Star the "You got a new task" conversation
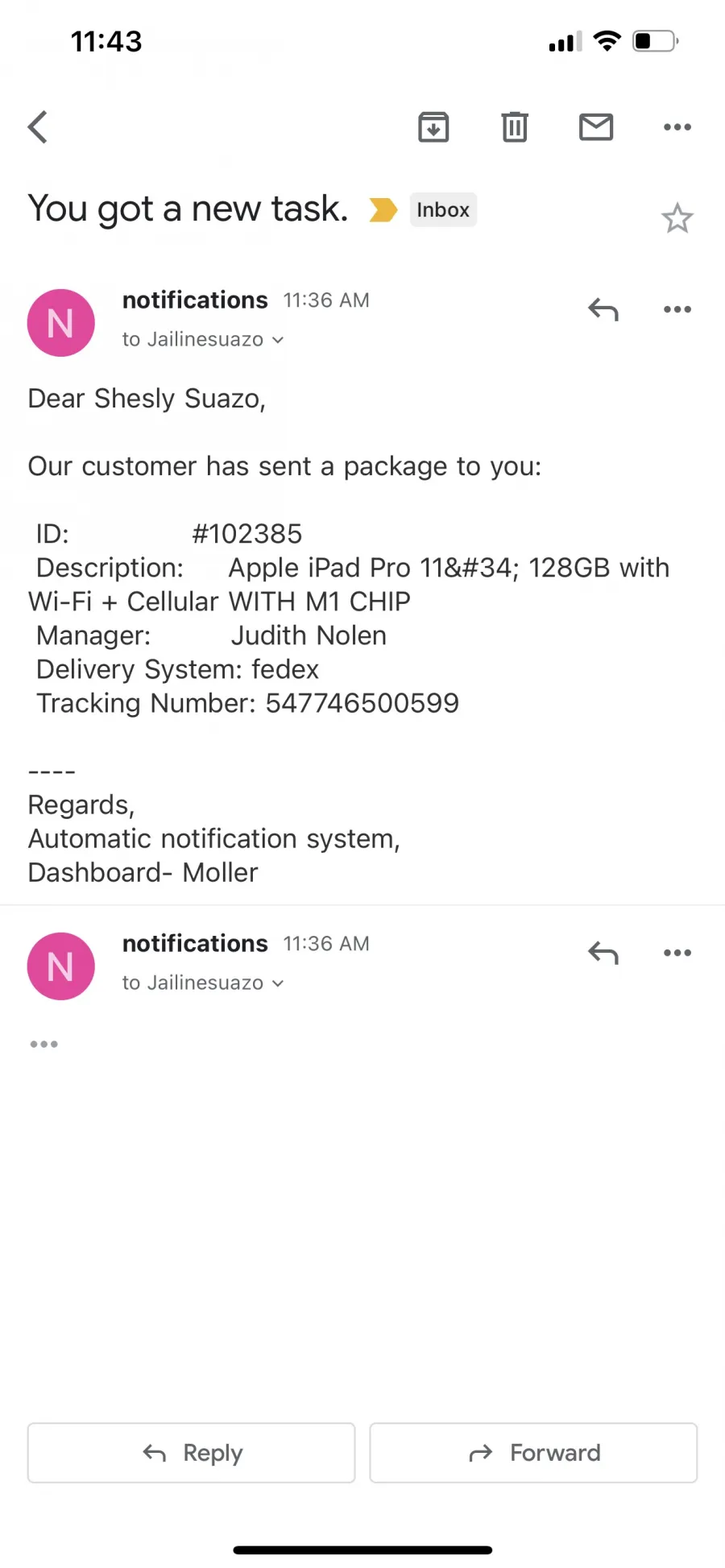Viewport: 725px width, 1568px height. click(677, 217)
